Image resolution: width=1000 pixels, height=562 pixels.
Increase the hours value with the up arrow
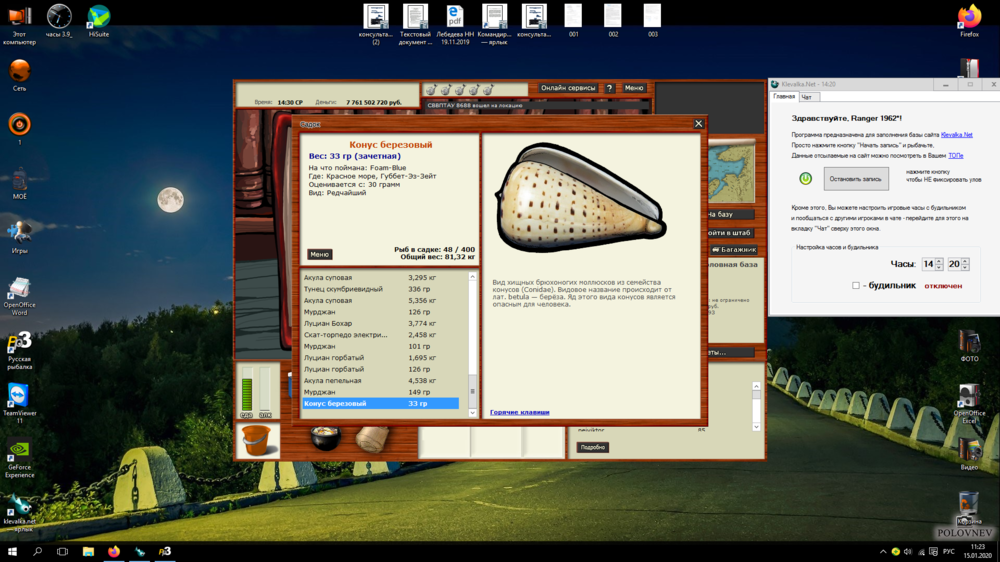pyautogui.click(x=939, y=261)
